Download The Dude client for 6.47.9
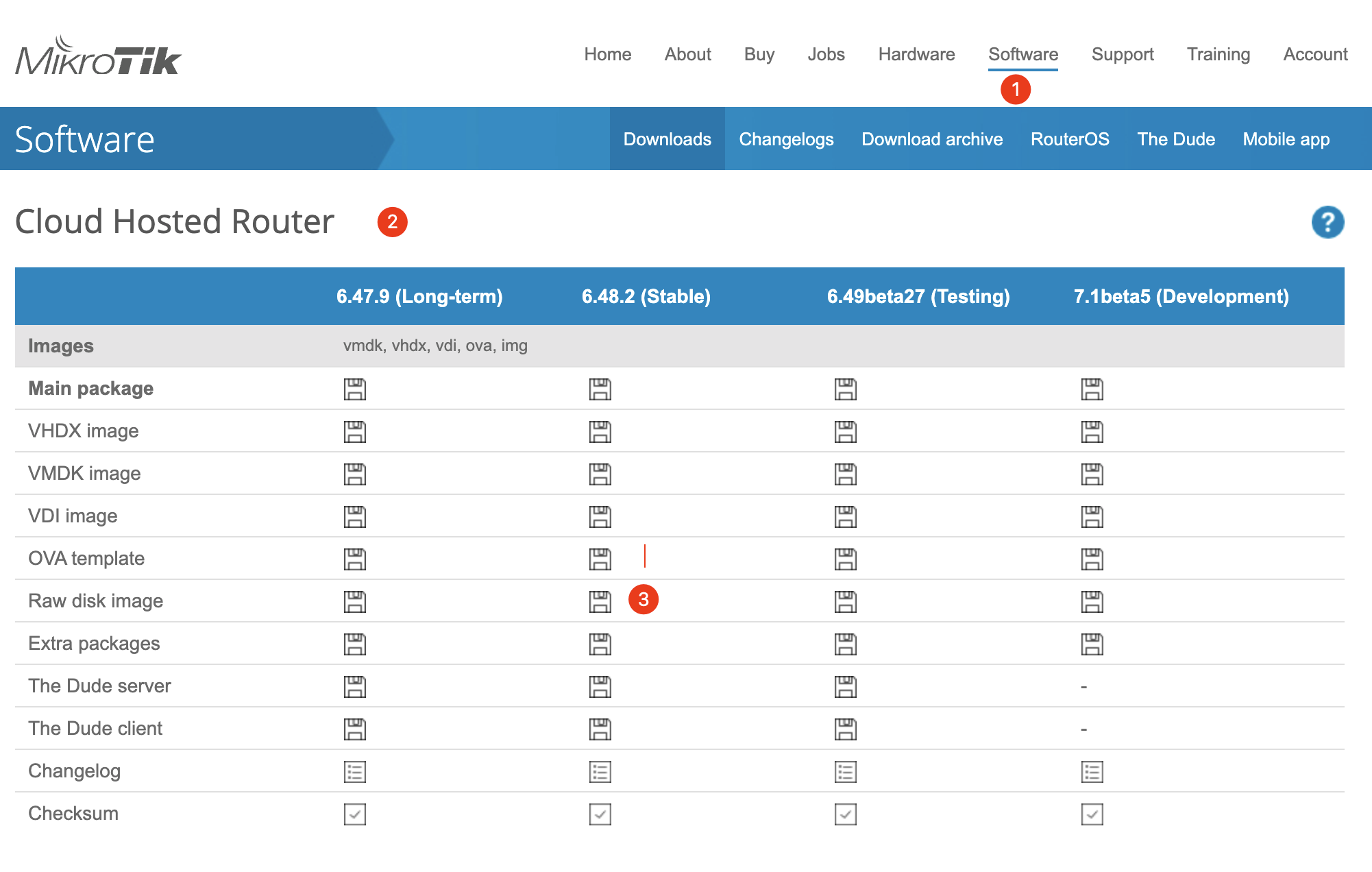Viewport: 1372px width, 872px height. [x=354, y=729]
